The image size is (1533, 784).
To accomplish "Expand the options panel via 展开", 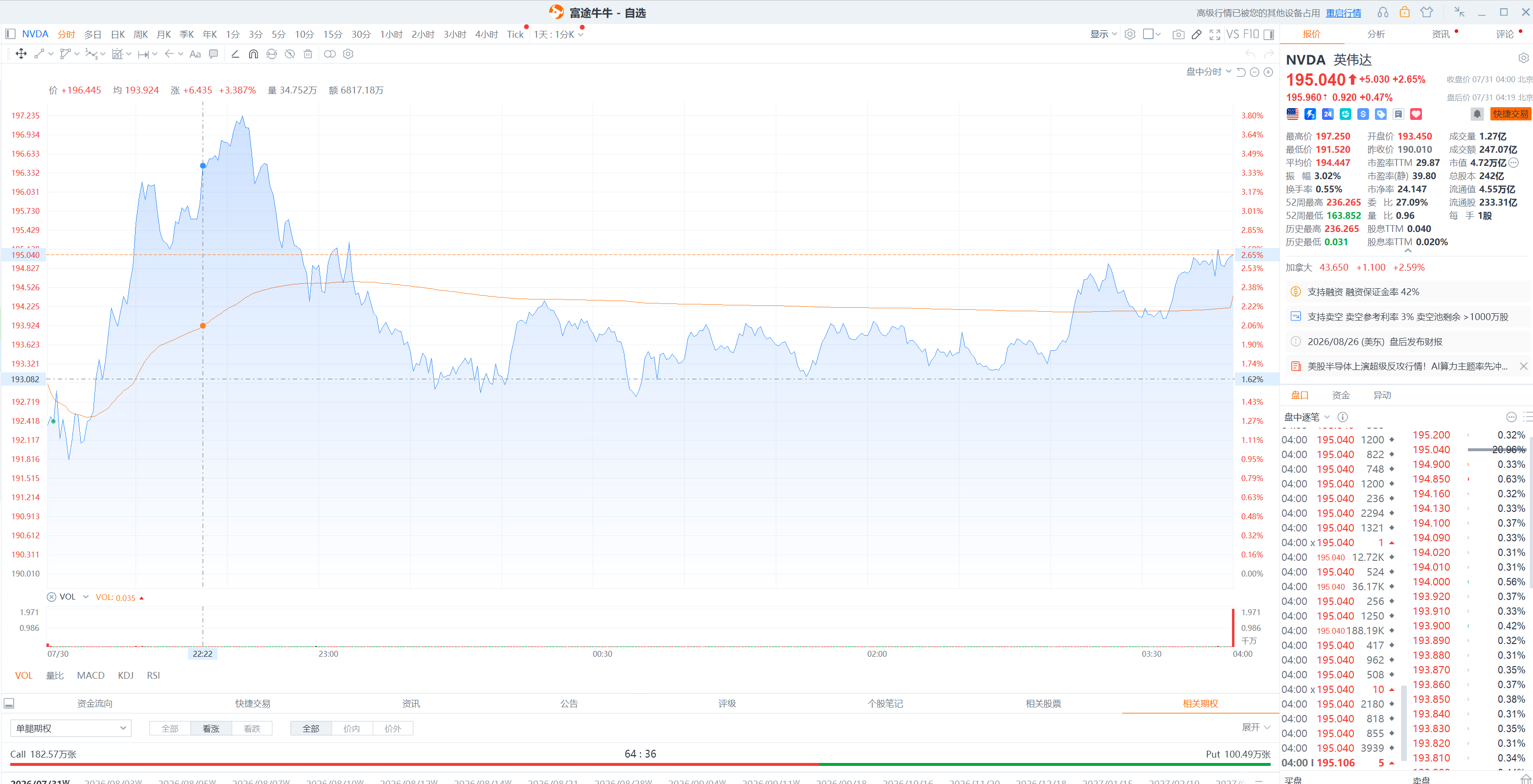I will (x=1255, y=728).
